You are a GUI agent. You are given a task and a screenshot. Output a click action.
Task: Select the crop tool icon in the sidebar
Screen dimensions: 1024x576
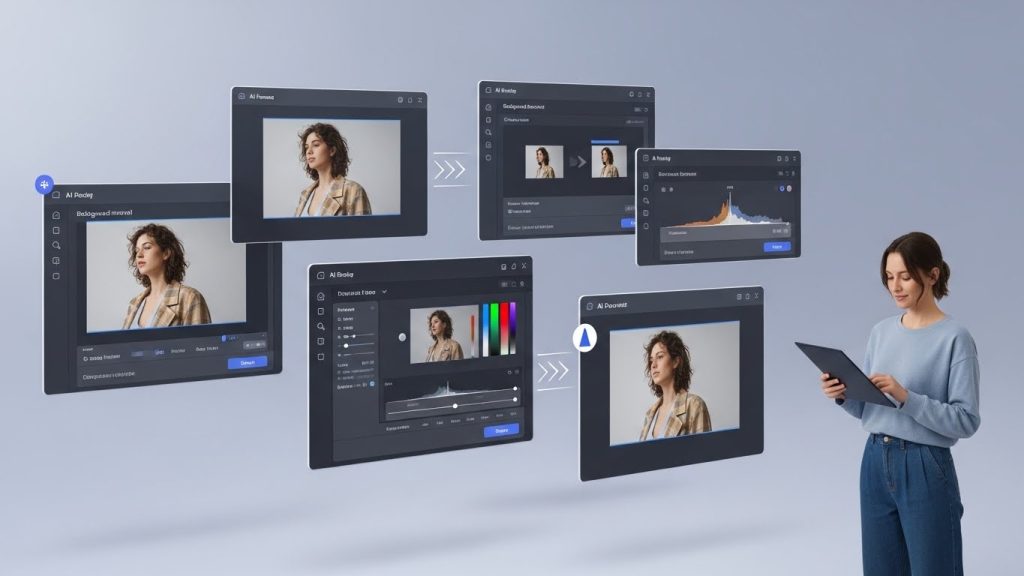tap(56, 231)
